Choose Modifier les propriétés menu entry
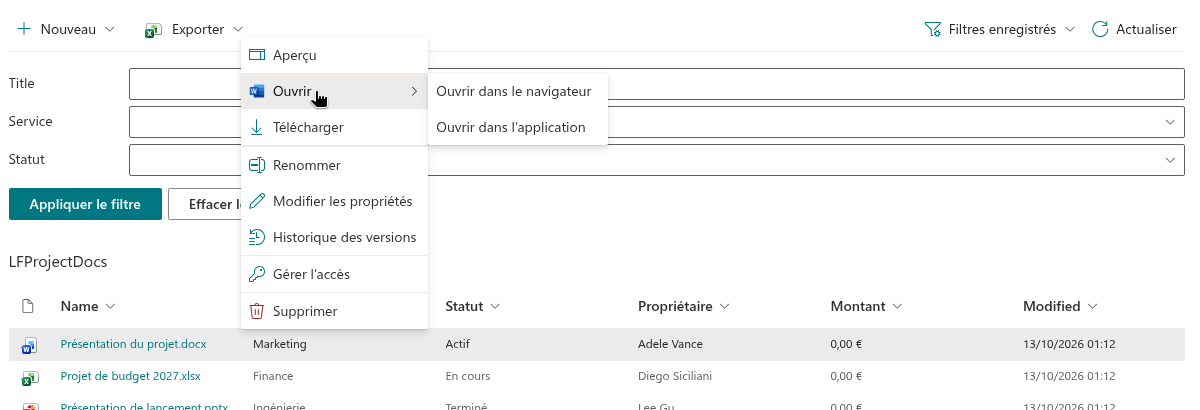 point(334,201)
